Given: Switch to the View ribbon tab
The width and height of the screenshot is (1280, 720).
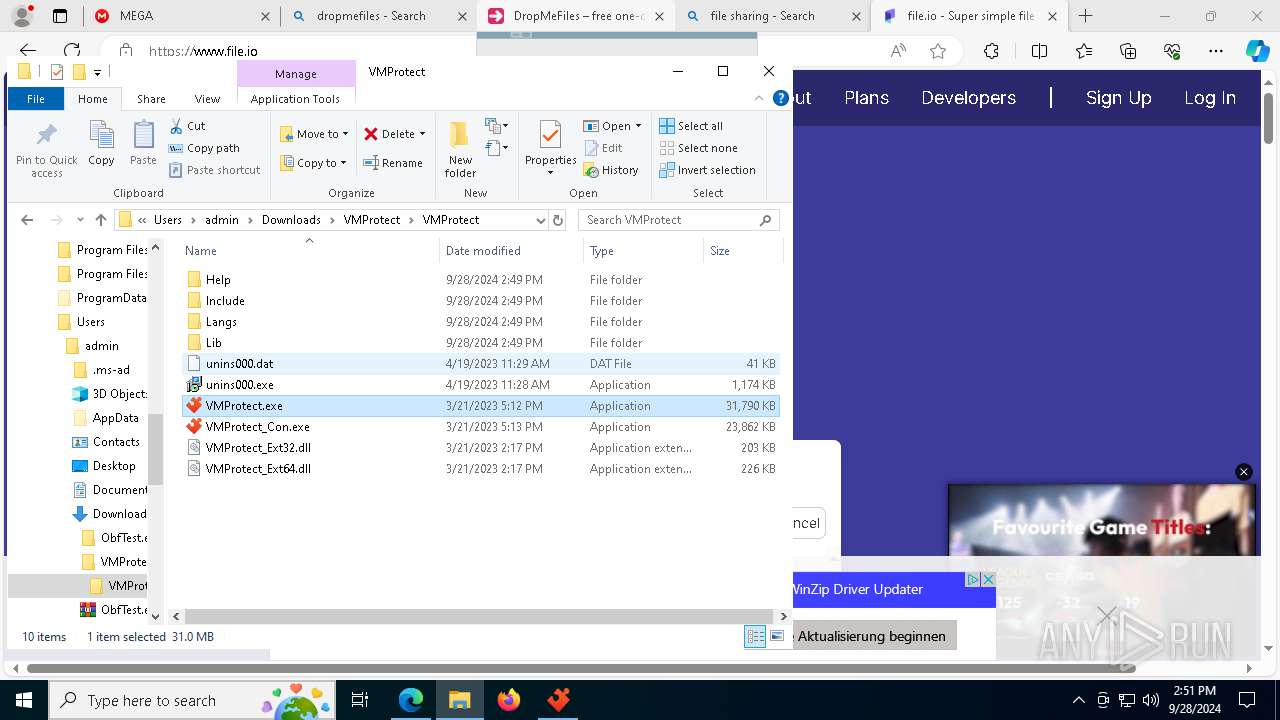Looking at the screenshot, I should point(207,99).
